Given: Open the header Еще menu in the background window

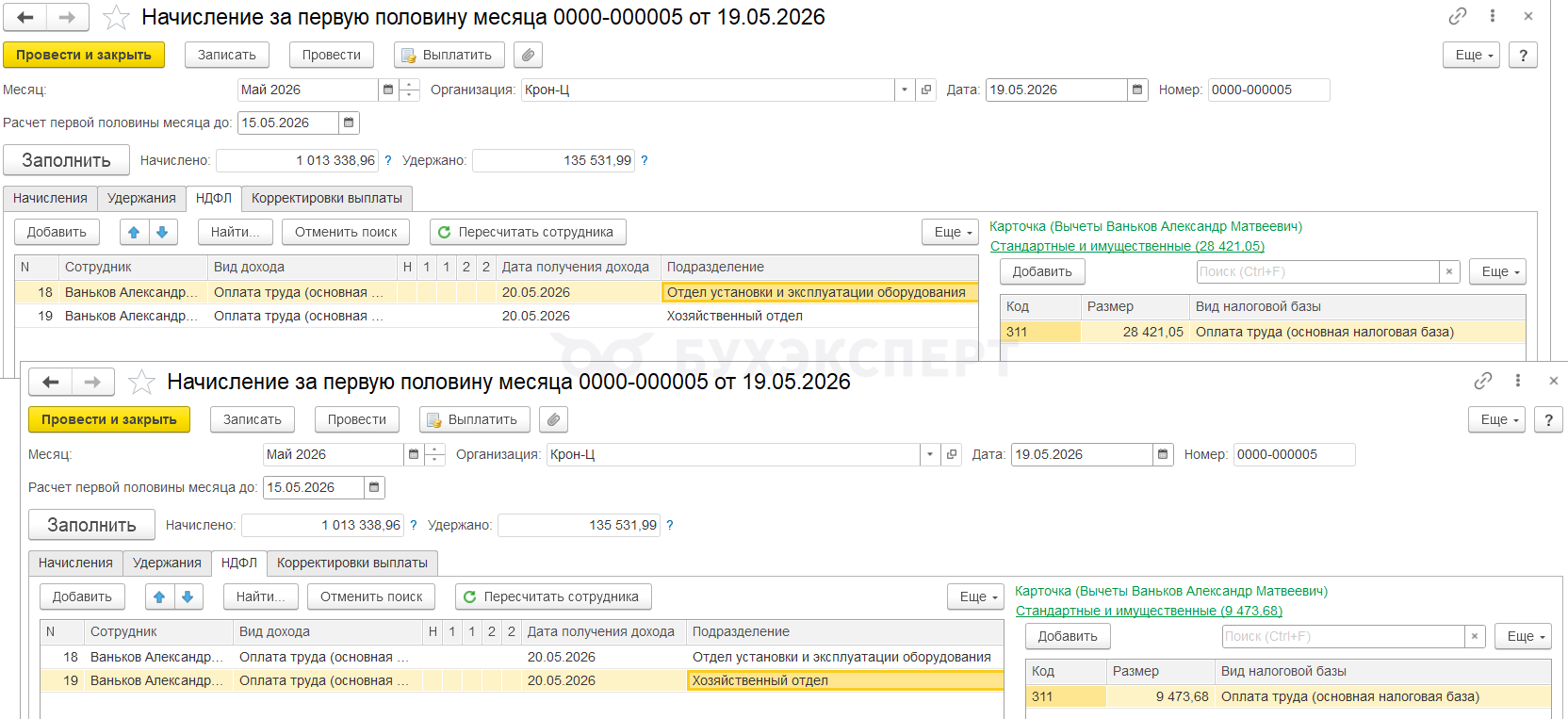Looking at the screenshot, I should click(x=1471, y=55).
